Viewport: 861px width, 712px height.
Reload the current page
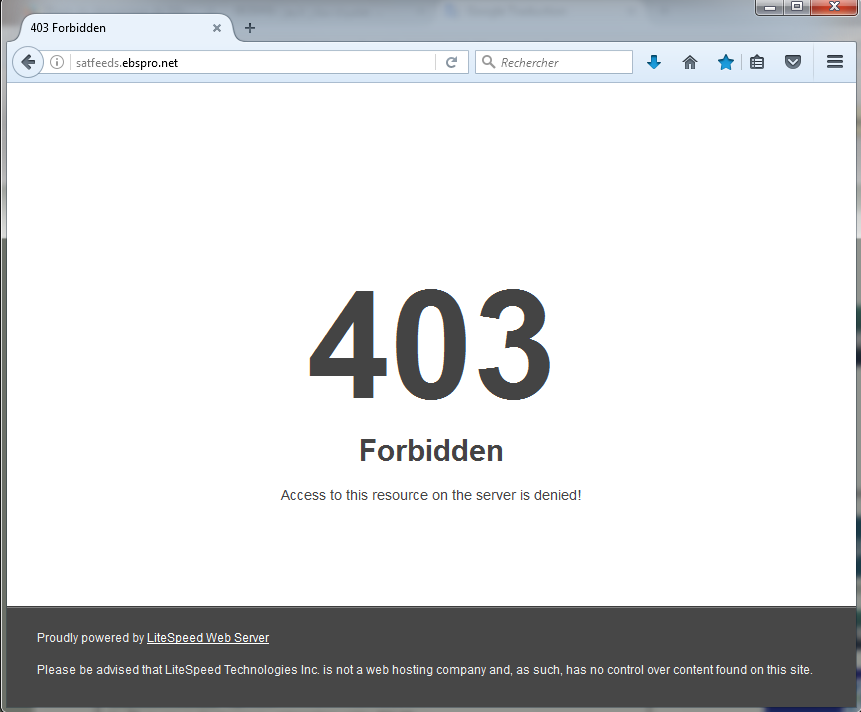click(452, 62)
